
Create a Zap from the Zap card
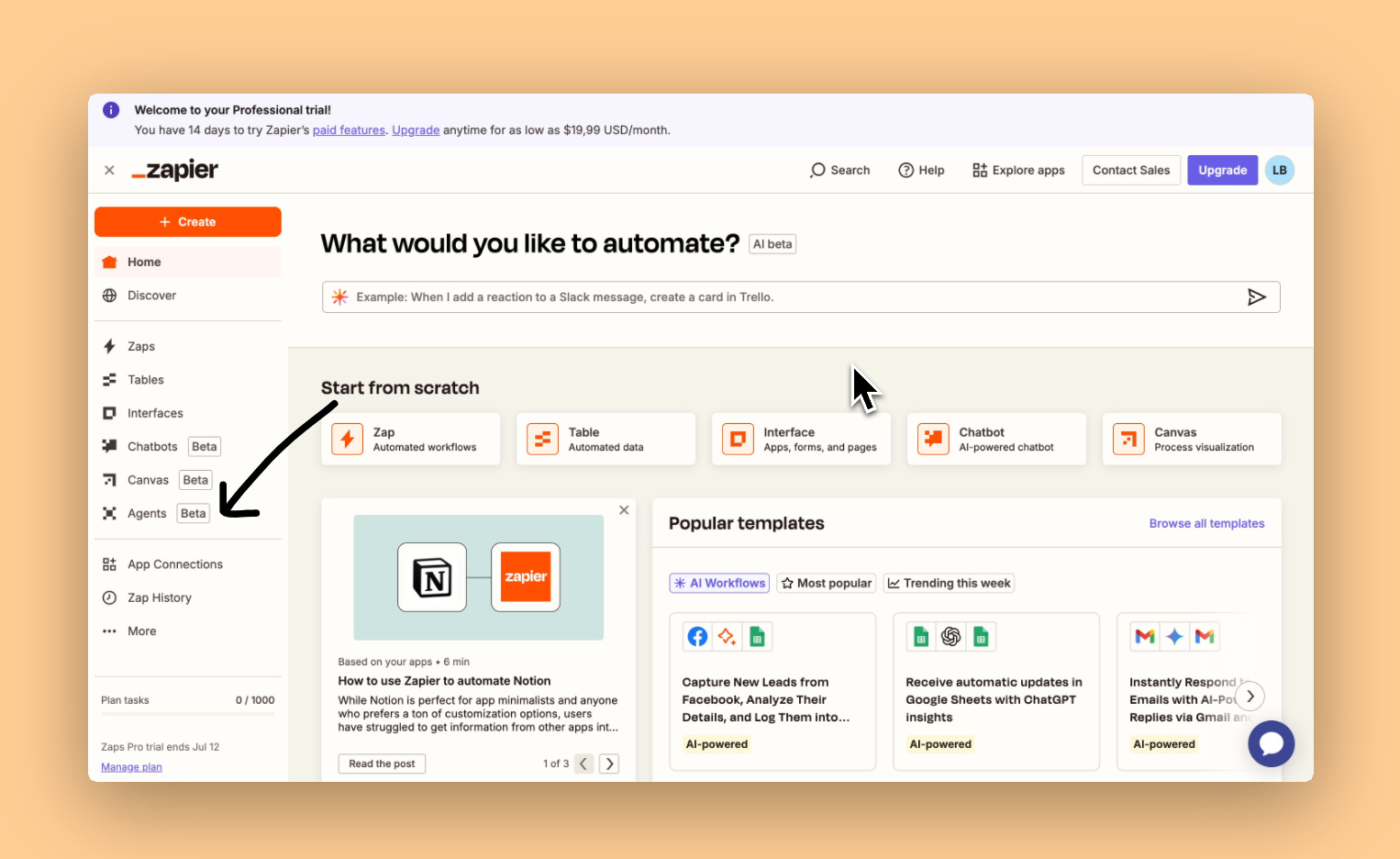point(411,439)
